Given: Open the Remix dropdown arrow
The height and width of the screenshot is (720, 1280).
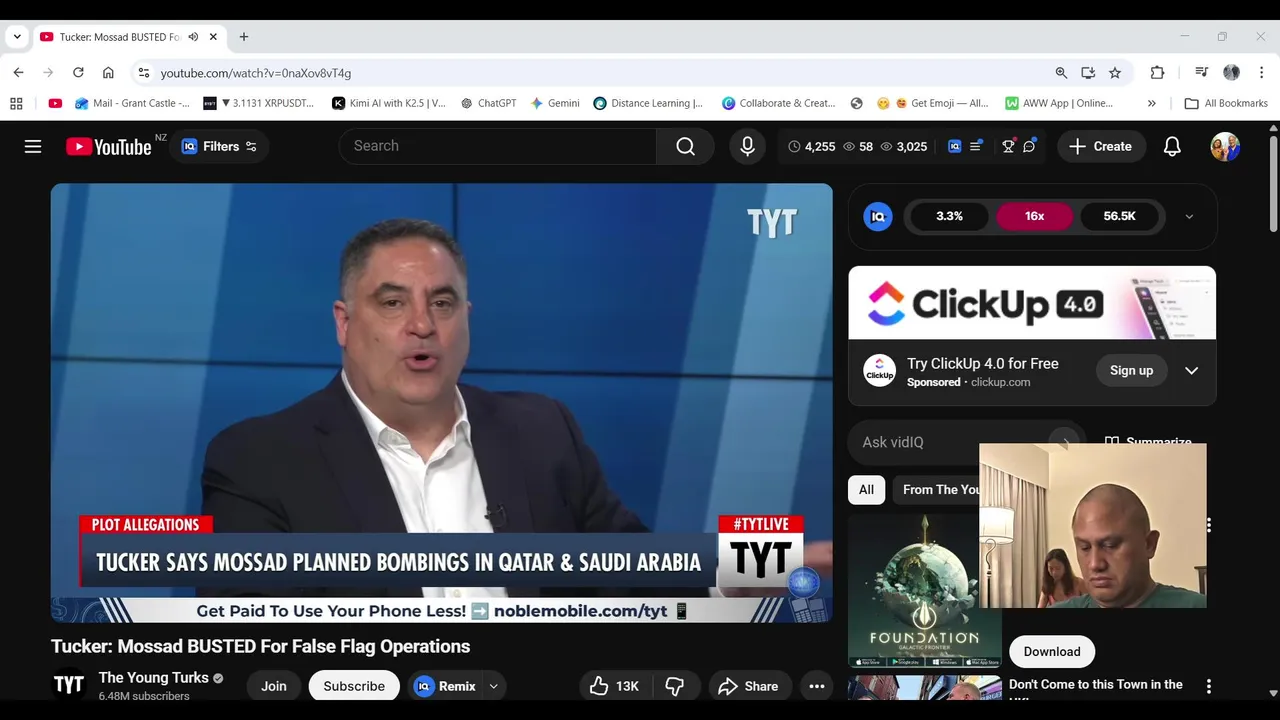Looking at the screenshot, I should coord(493,686).
